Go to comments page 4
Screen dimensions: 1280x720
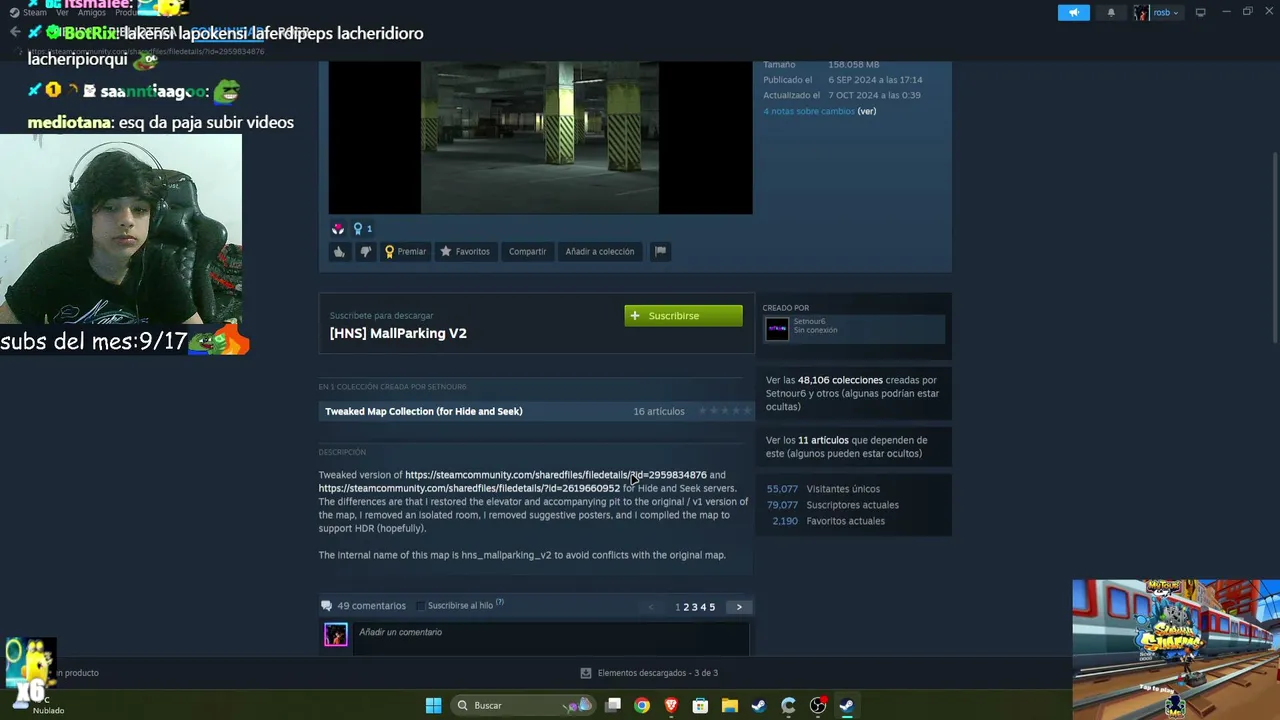(x=704, y=607)
